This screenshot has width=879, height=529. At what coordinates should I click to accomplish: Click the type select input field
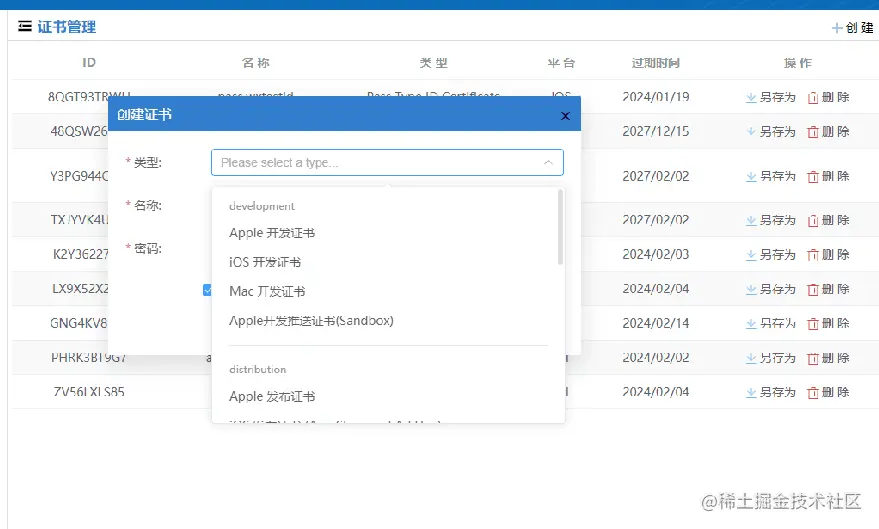(x=387, y=163)
